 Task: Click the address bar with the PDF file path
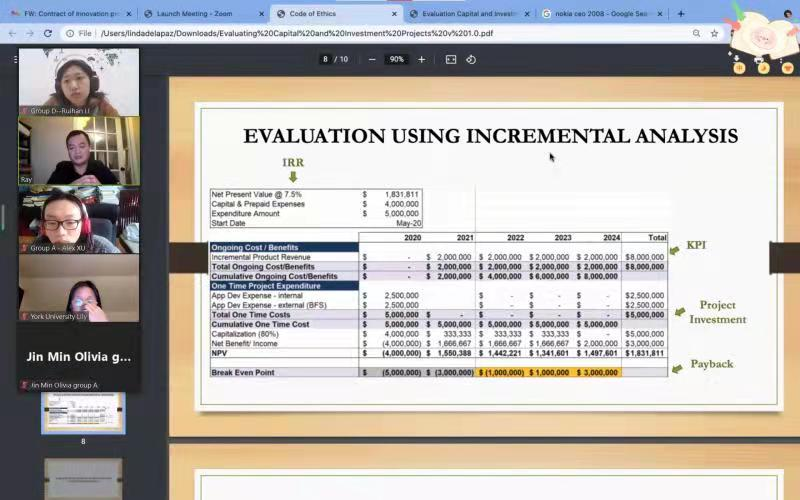pyautogui.click(x=296, y=33)
